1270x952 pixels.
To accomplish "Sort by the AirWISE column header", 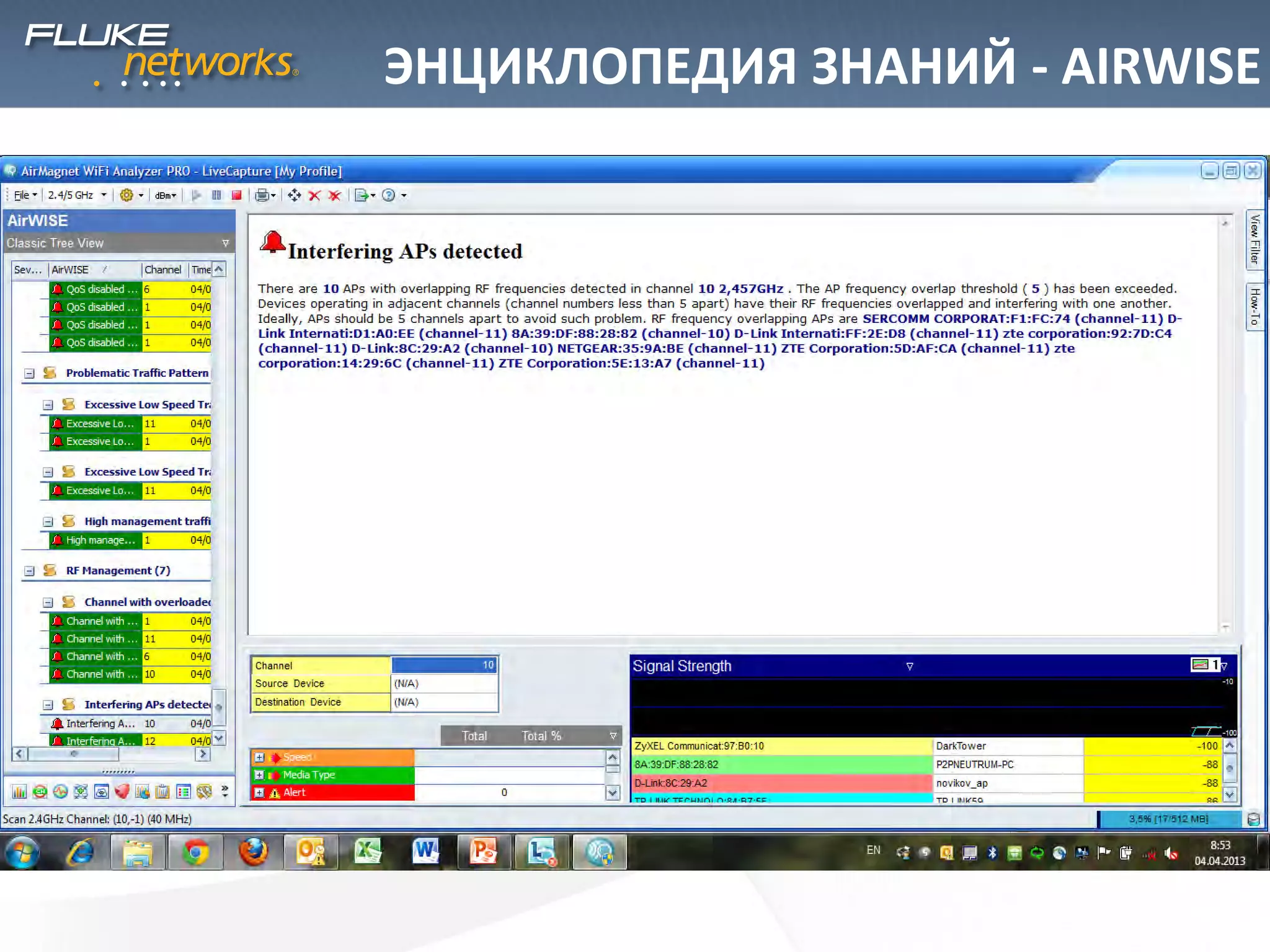I will click(x=95, y=270).
